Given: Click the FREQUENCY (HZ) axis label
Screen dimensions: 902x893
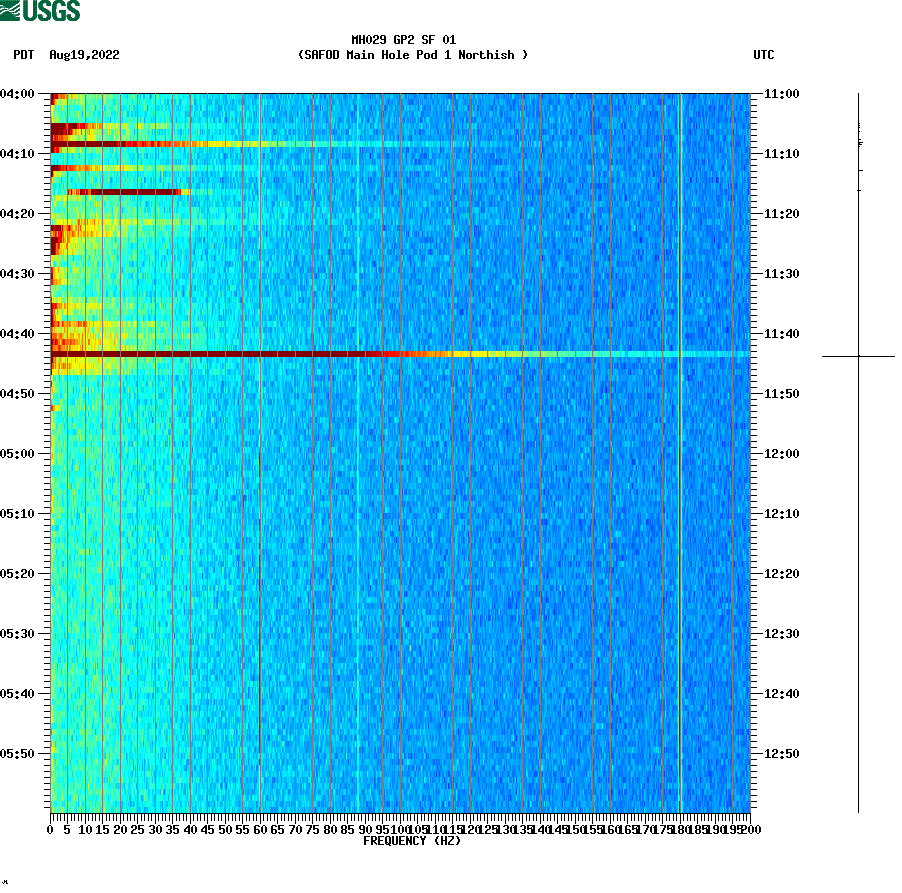Looking at the screenshot, I should point(412,840).
